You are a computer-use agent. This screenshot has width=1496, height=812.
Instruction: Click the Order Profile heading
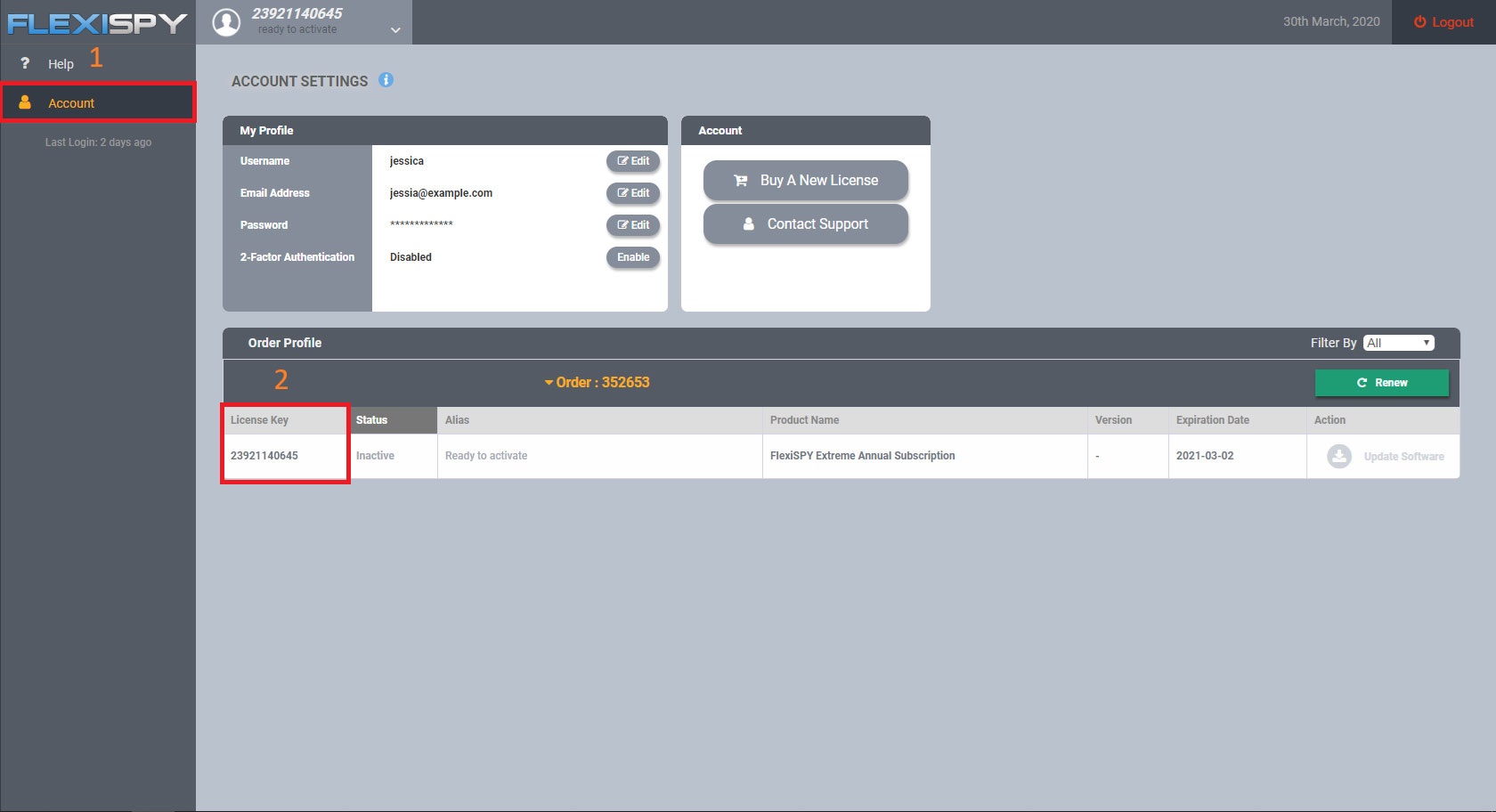click(x=285, y=343)
